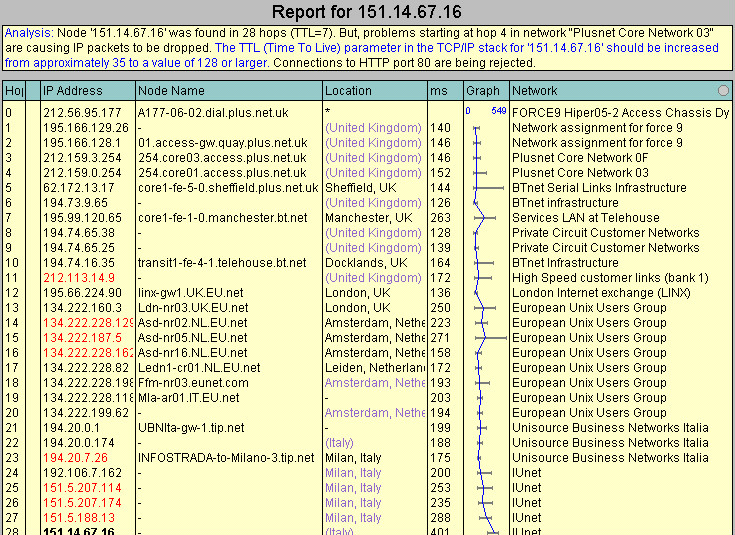The image size is (735, 535).
Task: Click the (Italy) location for hop 22
Action: [339, 443]
